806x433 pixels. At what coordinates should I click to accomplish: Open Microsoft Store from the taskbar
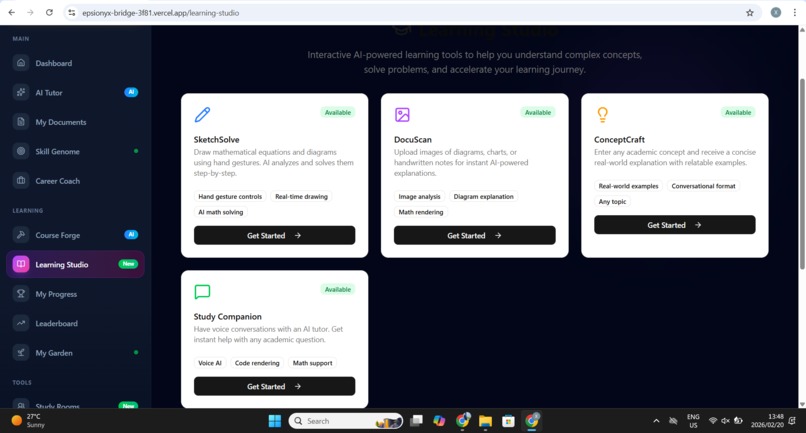click(508, 421)
